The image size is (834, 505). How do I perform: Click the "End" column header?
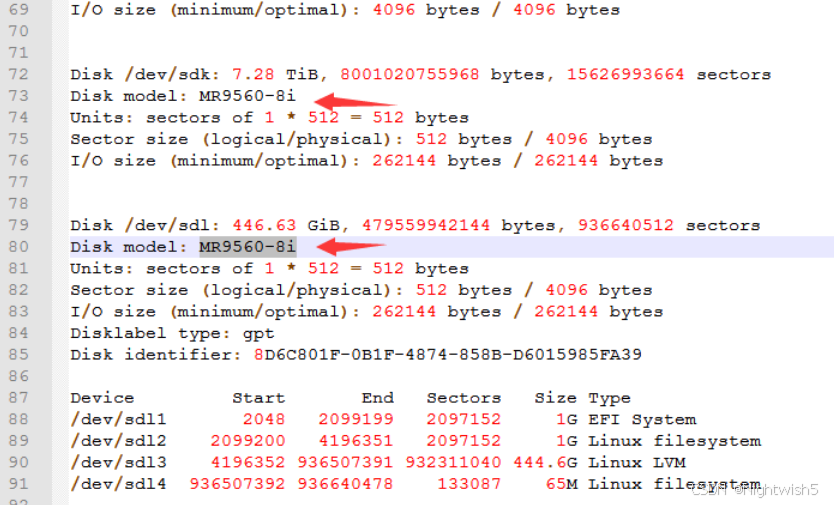pyautogui.click(x=378, y=398)
